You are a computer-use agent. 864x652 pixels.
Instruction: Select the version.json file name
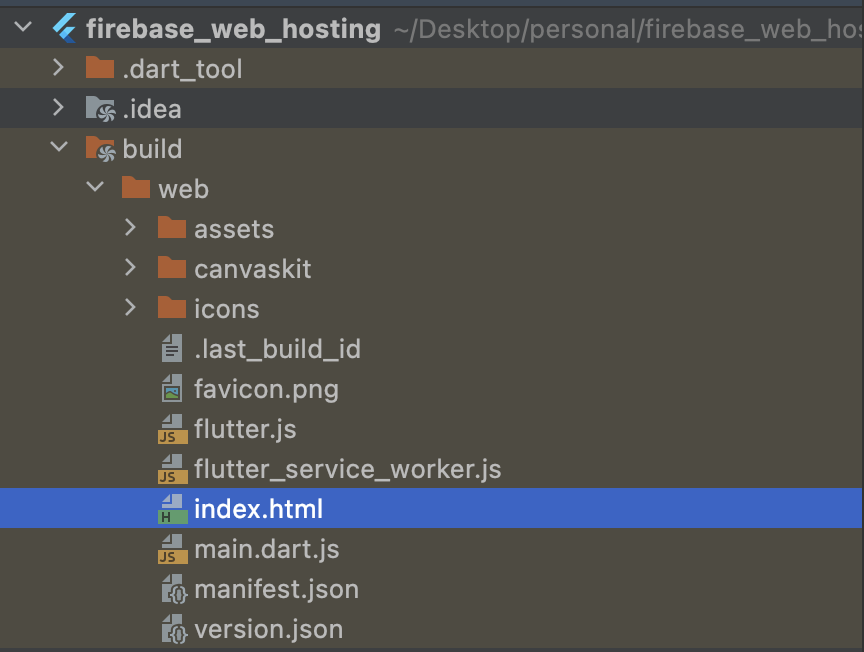[x=269, y=629]
